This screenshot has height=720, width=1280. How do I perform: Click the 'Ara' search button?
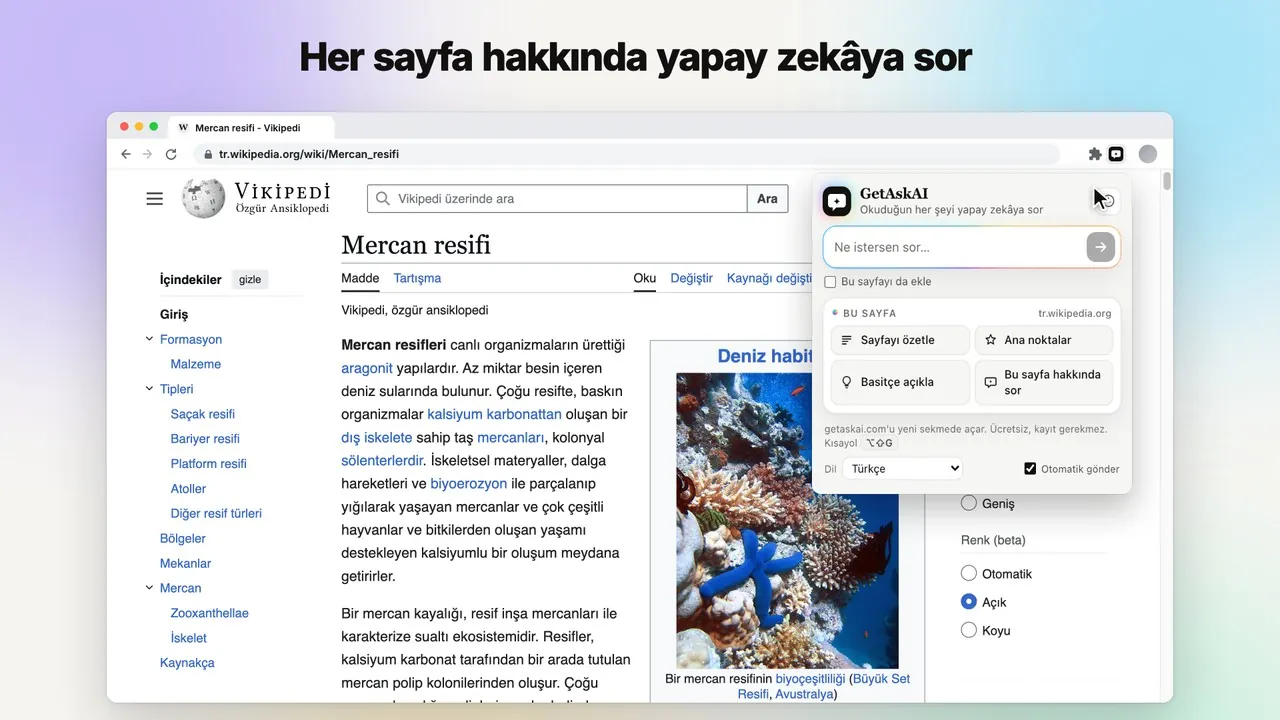coord(767,199)
